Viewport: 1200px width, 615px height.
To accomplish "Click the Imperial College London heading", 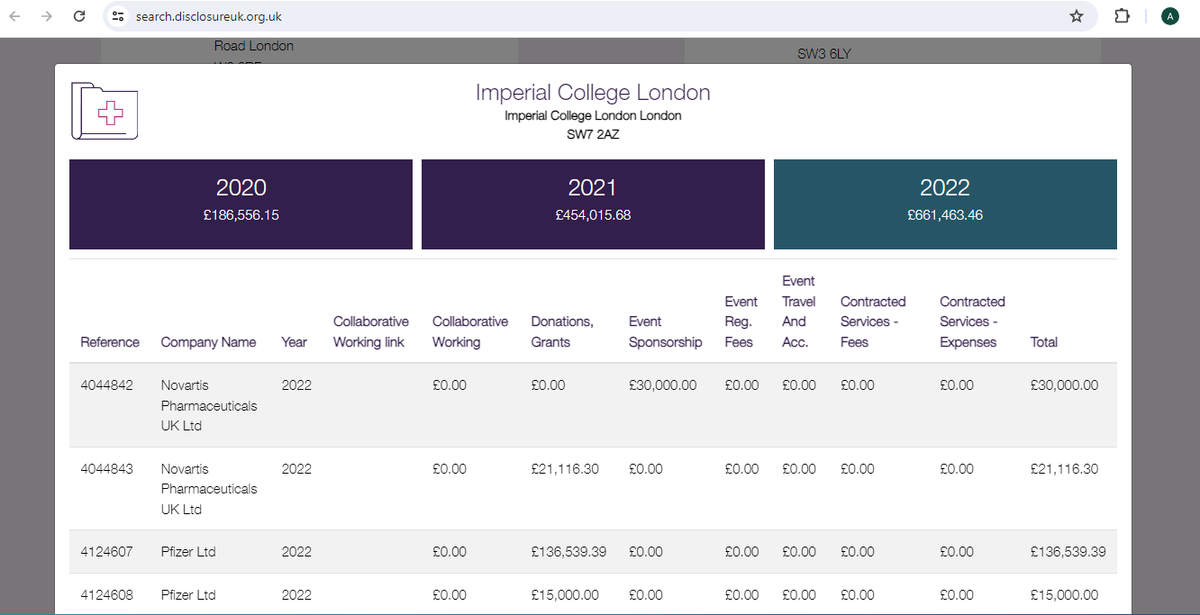I will tap(593, 93).
